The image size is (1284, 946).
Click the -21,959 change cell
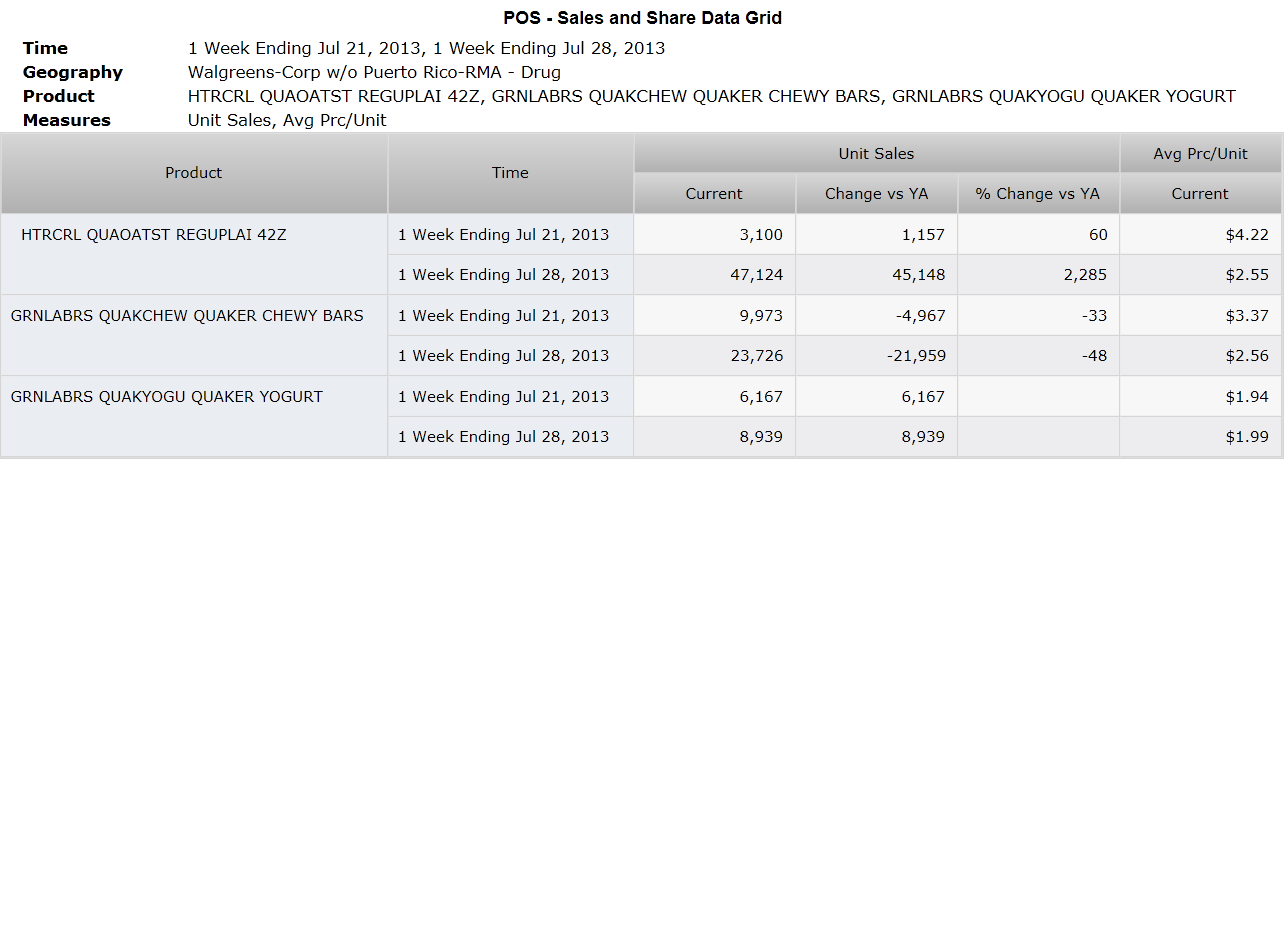pos(876,355)
